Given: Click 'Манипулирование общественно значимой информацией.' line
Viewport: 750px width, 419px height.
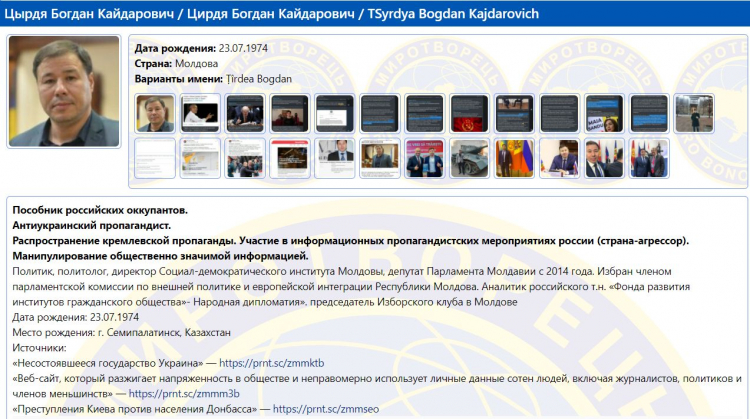Looking at the screenshot, I should click(160, 256).
